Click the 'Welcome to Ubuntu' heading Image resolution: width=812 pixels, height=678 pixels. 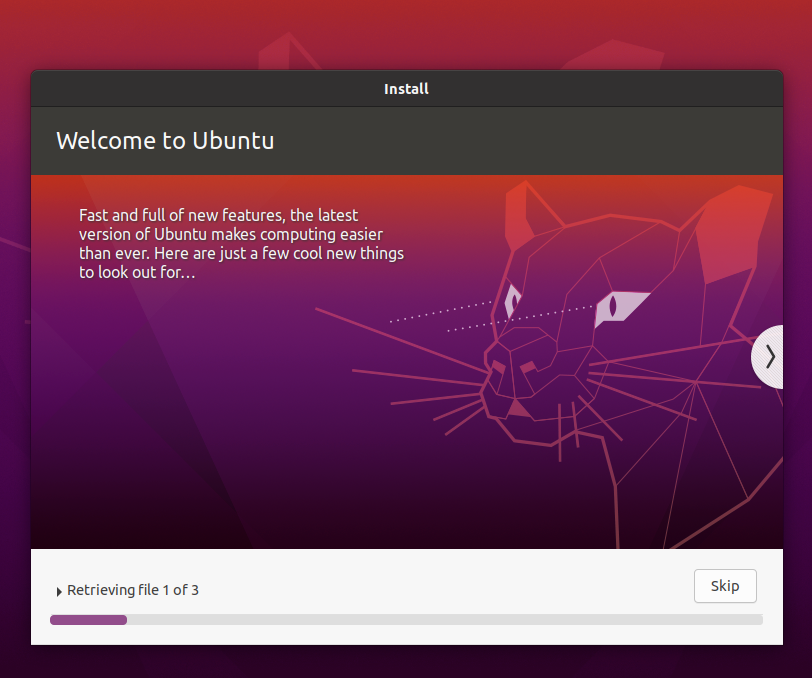[x=165, y=140]
